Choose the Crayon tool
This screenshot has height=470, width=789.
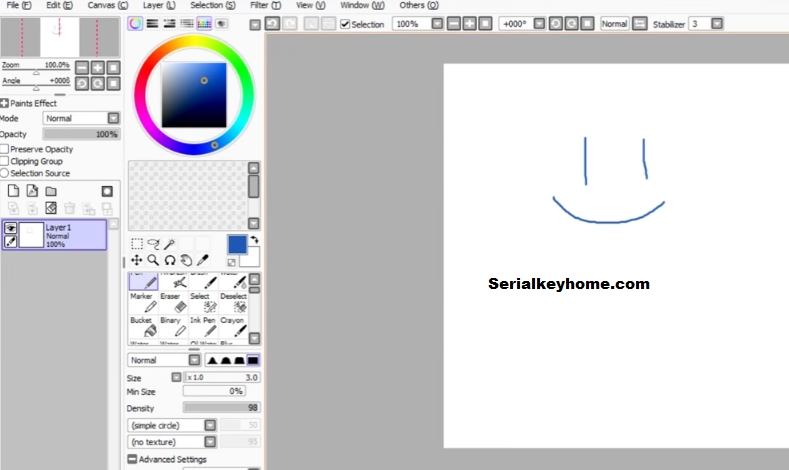[233, 327]
